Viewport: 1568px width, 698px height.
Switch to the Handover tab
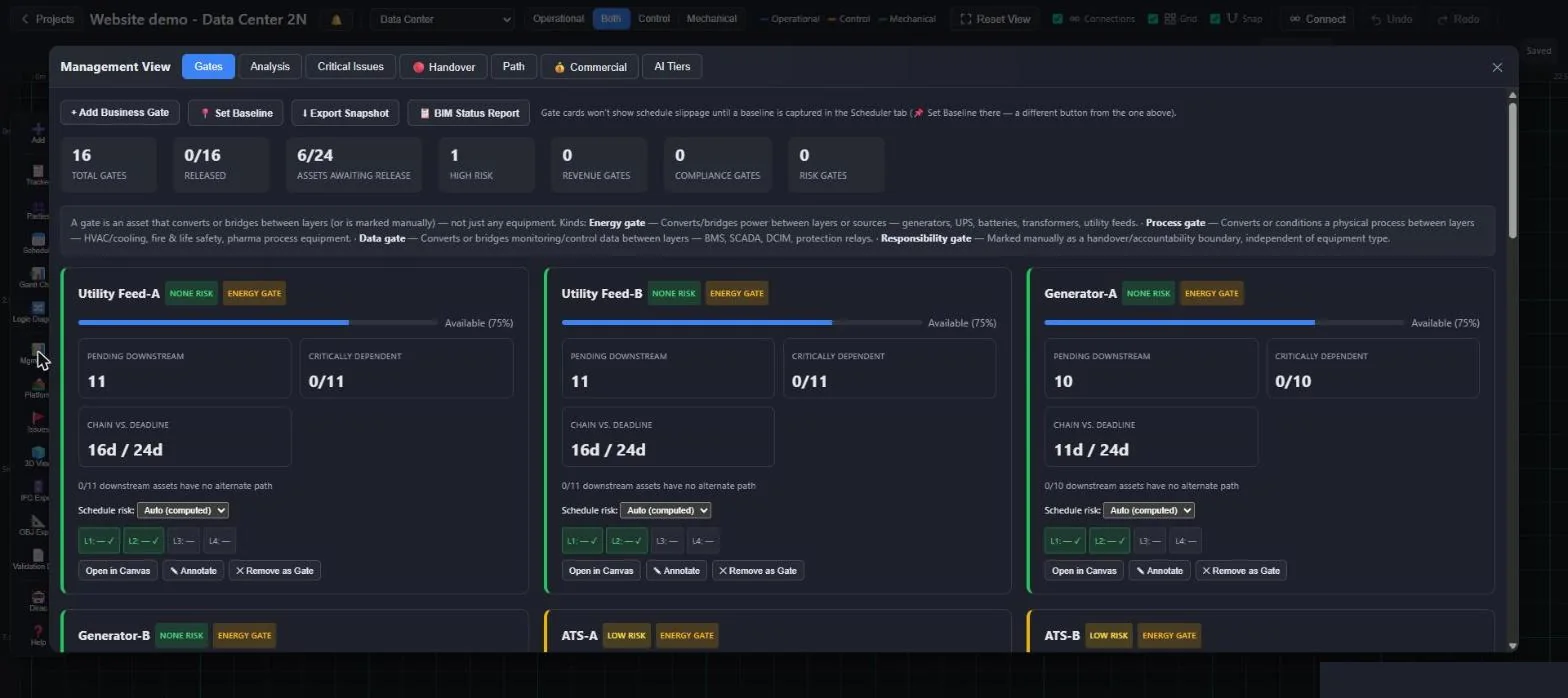tap(443, 67)
